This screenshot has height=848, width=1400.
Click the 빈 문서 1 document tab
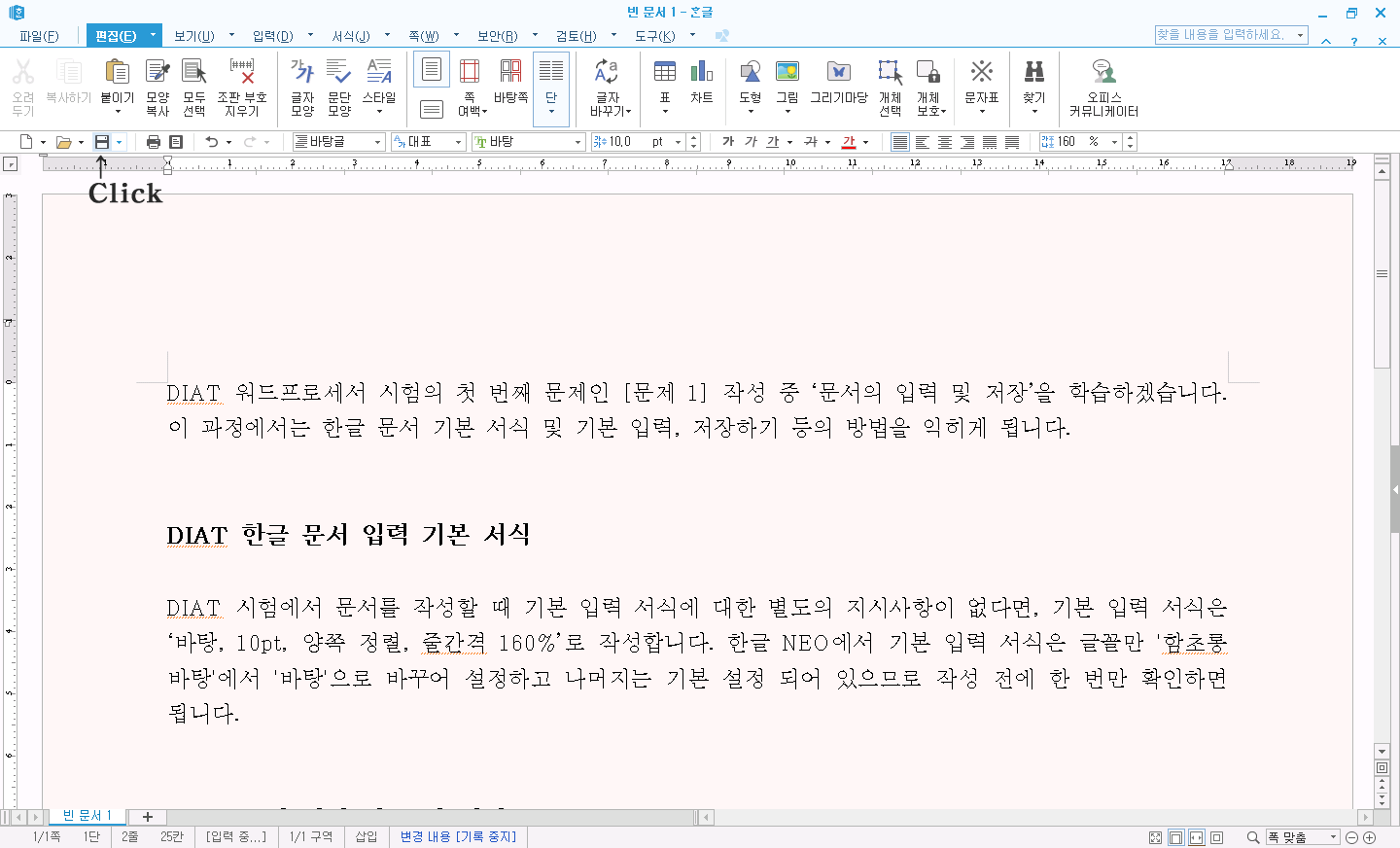pyautogui.click(x=87, y=816)
